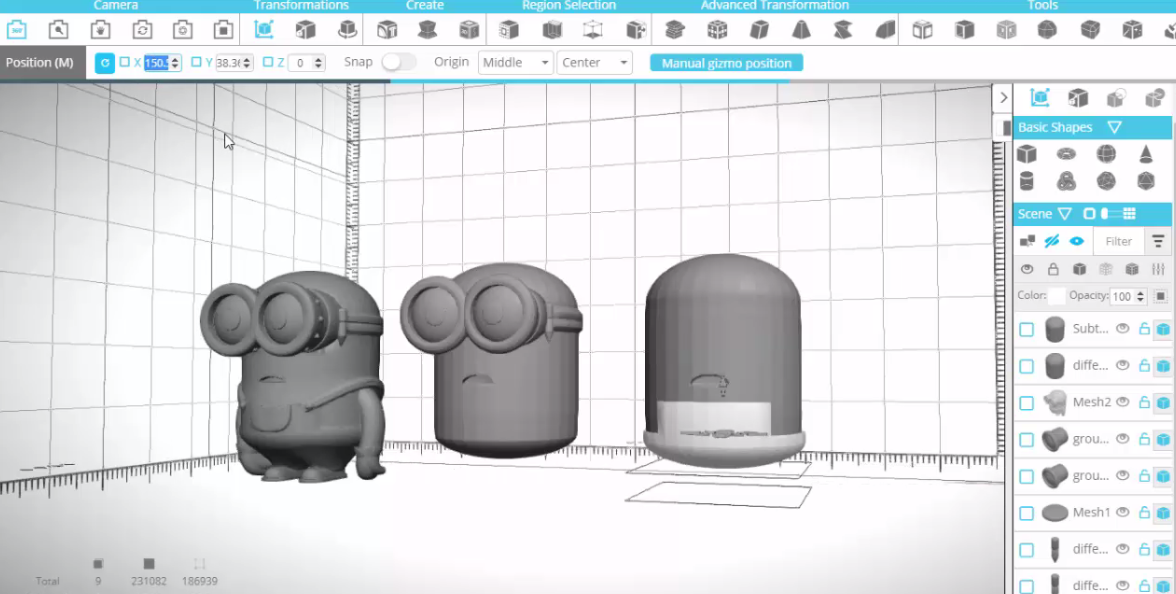Check the Y axis checkbox

pos(196,62)
